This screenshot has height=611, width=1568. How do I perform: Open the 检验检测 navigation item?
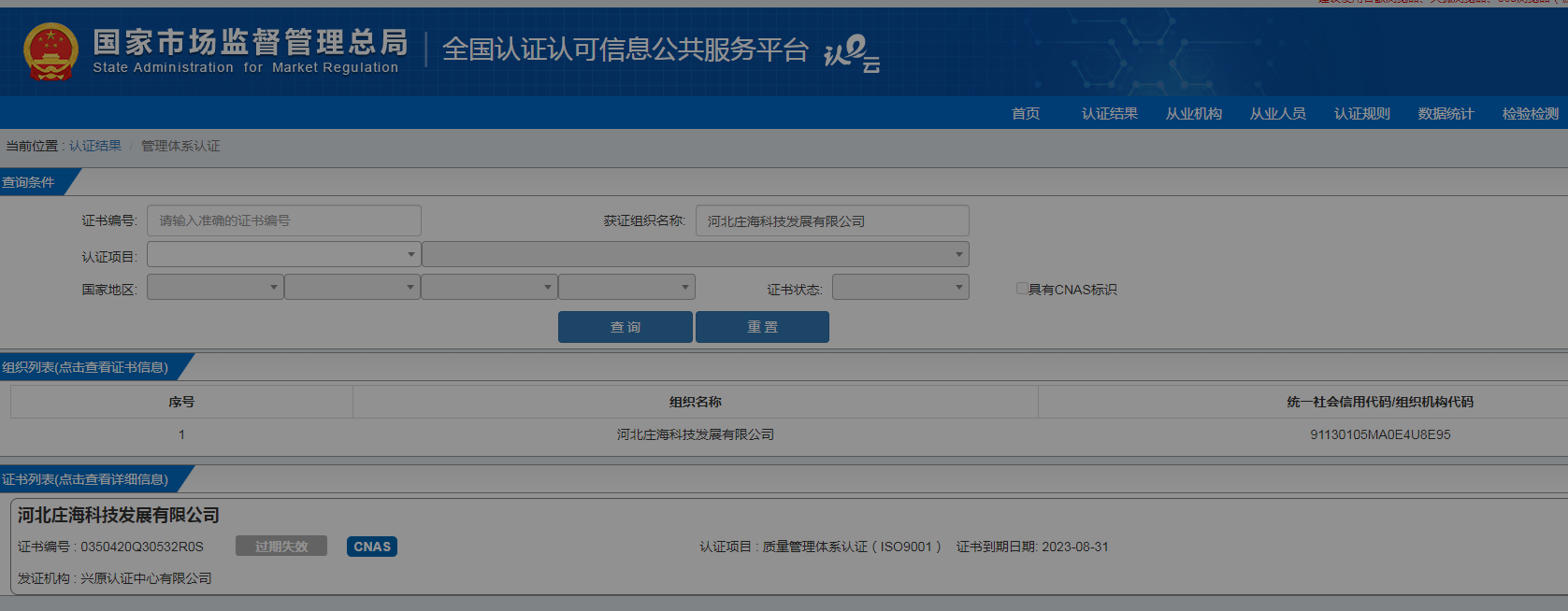(1531, 113)
